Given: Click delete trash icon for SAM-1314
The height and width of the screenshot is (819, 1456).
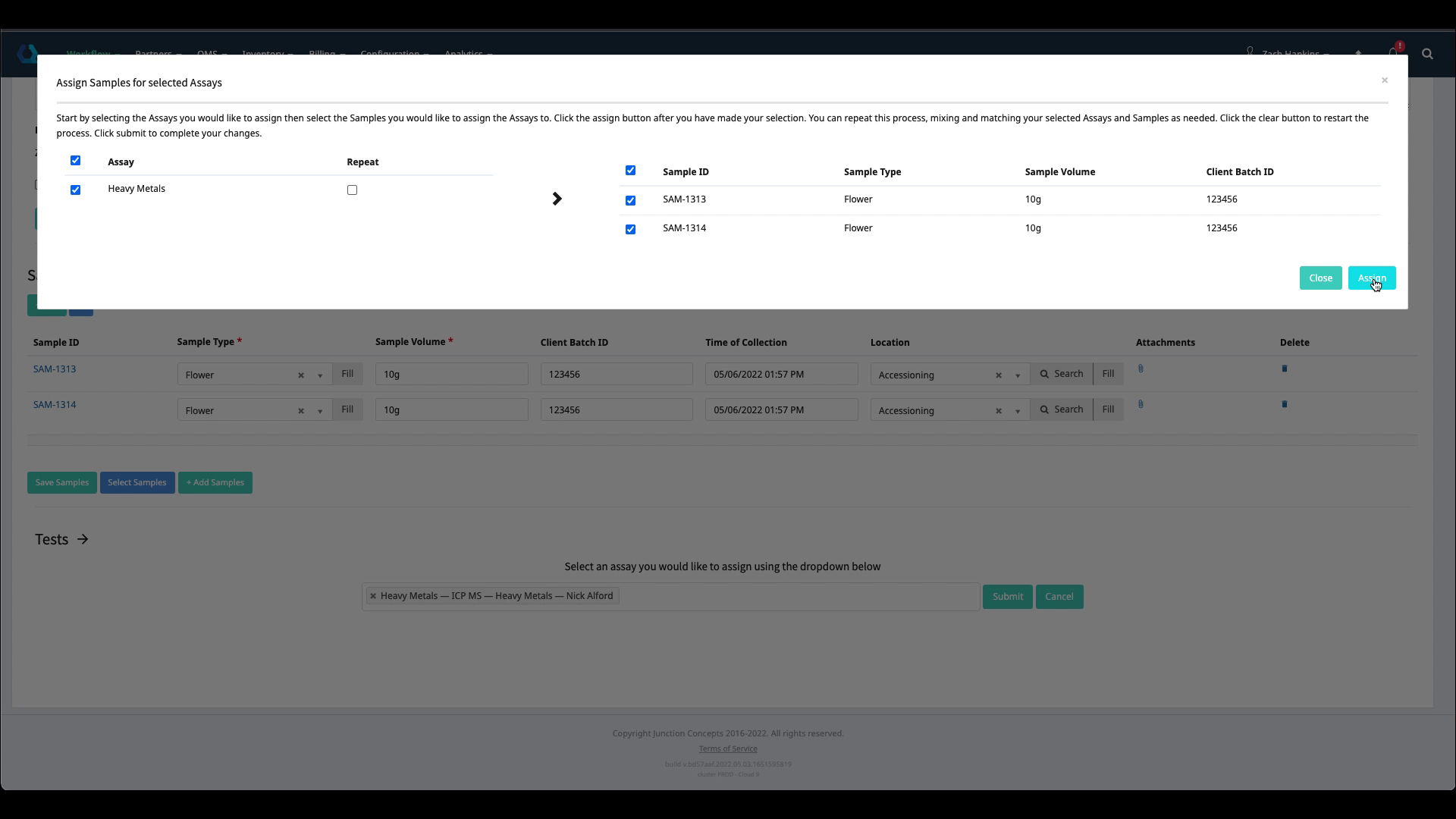Looking at the screenshot, I should pyautogui.click(x=1284, y=404).
